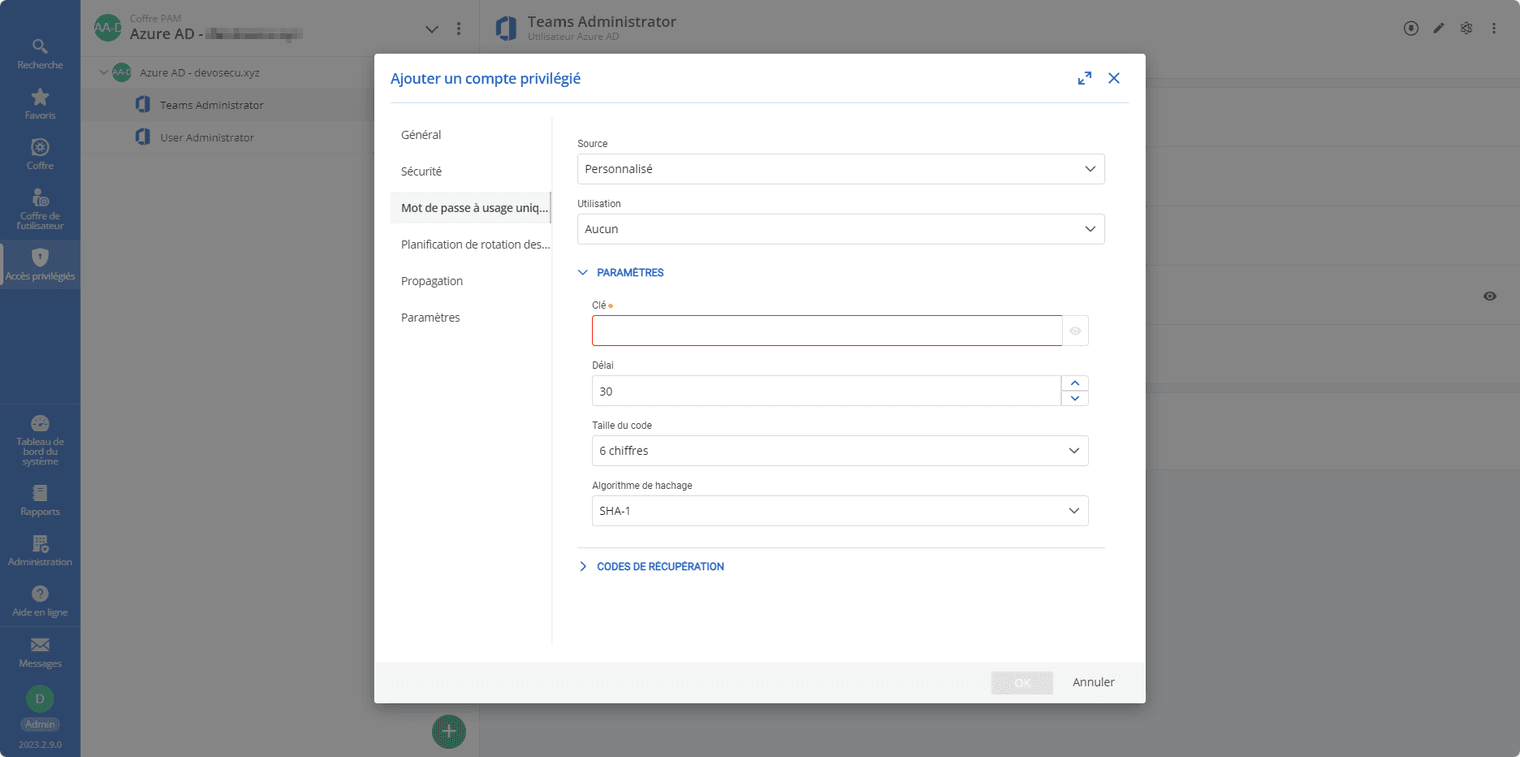
Task: Expand Codes de récupération section
Action: click(659, 567)
